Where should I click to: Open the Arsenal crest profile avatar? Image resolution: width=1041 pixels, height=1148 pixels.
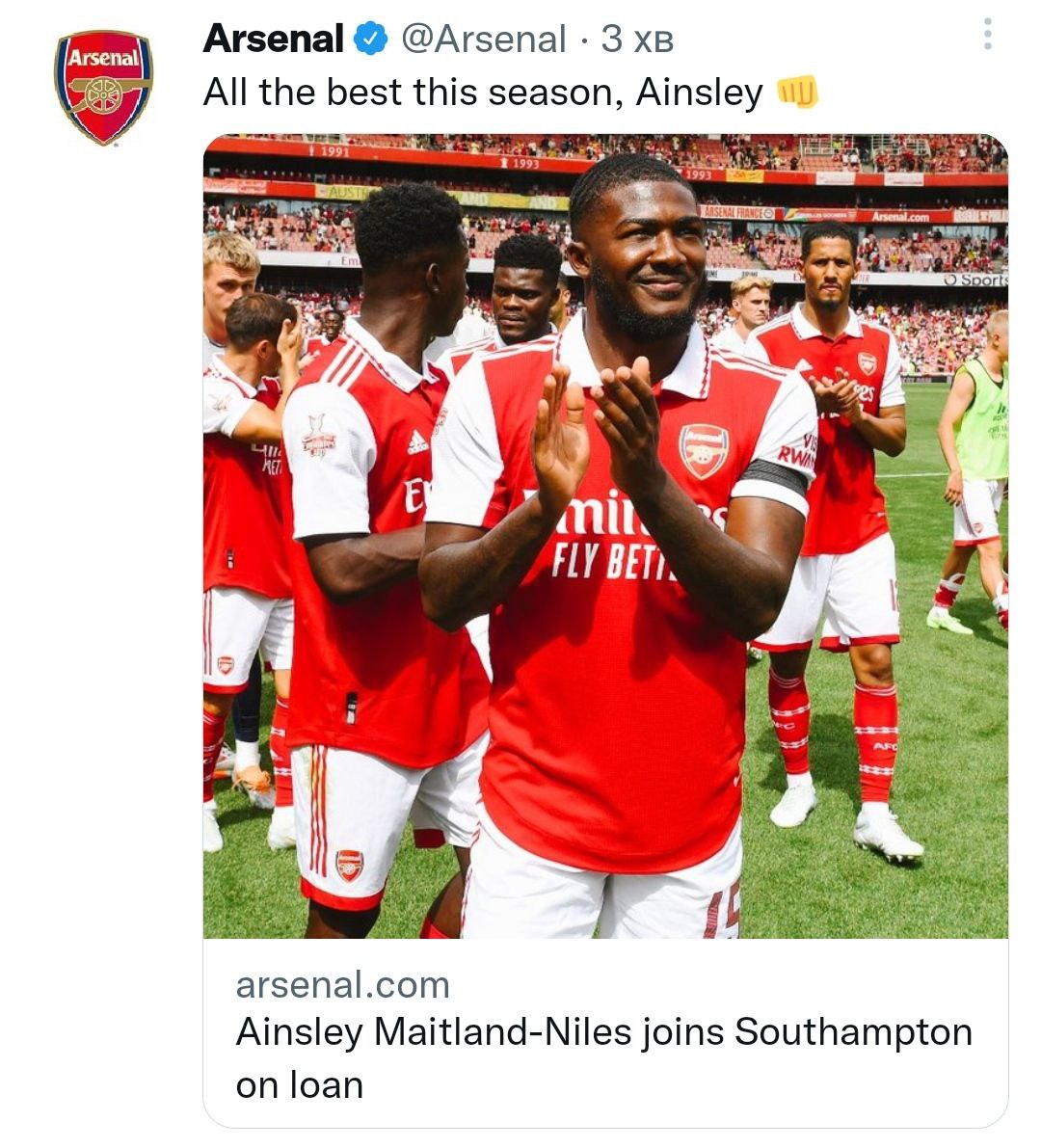(103, 88)
